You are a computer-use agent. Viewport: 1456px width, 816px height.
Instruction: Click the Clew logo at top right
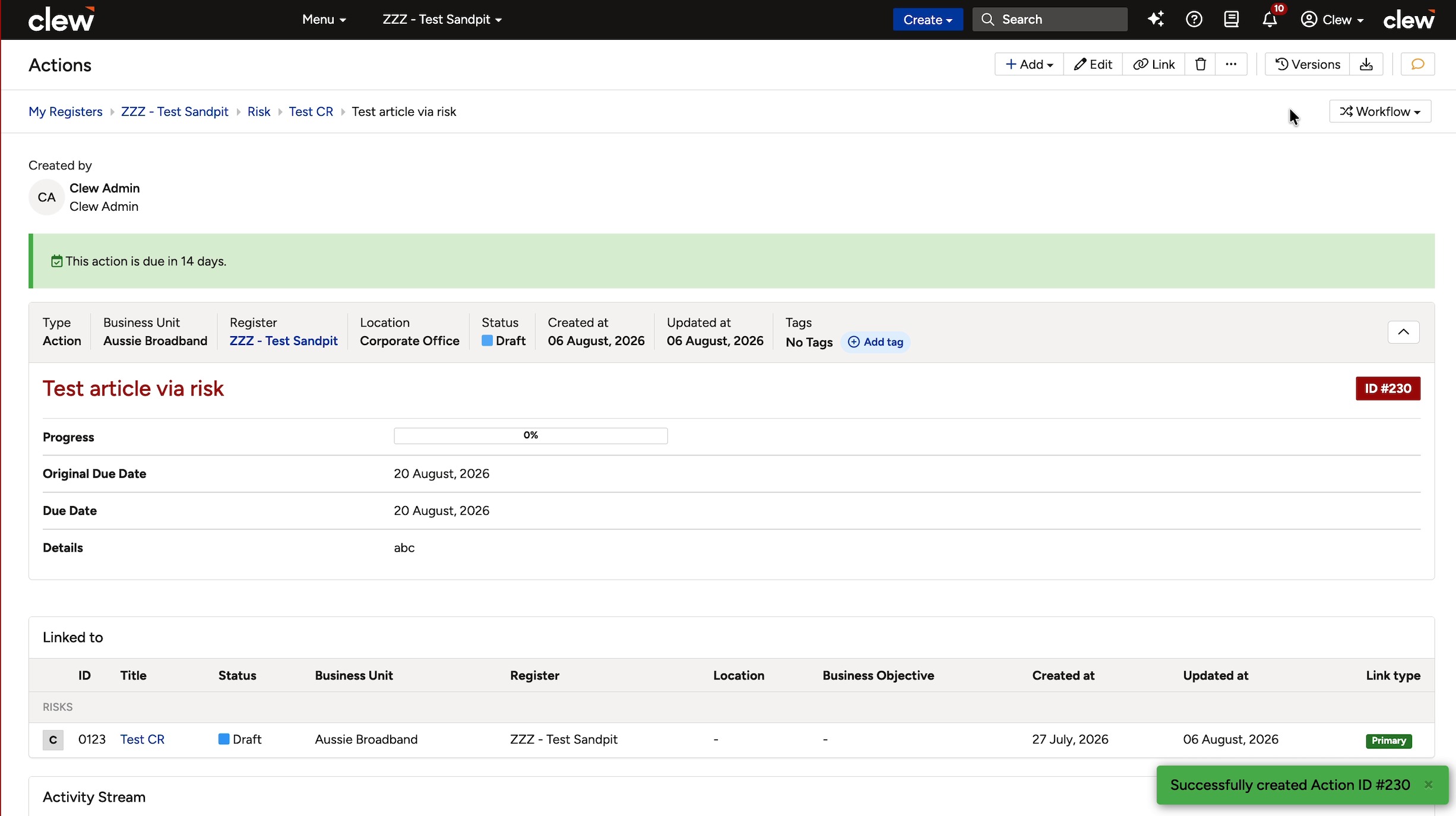[x=1409, y=19]
